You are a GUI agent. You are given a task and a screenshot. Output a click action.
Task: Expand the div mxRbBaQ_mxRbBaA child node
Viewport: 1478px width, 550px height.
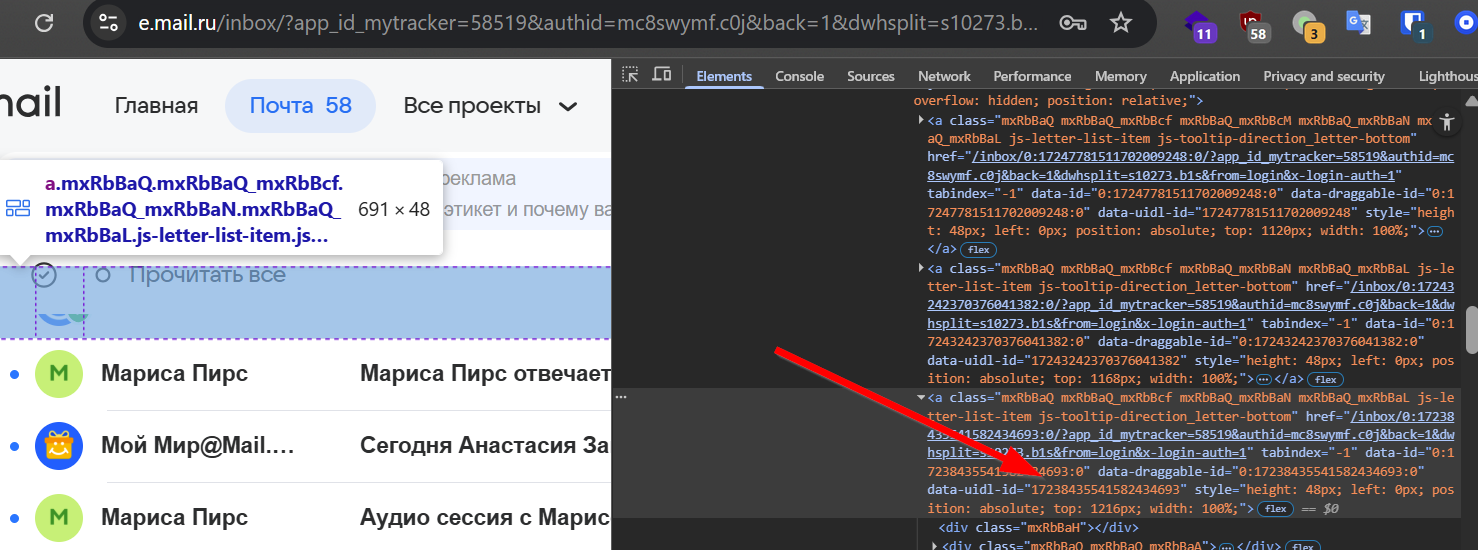pyautogui.click(x=935, y=546)
